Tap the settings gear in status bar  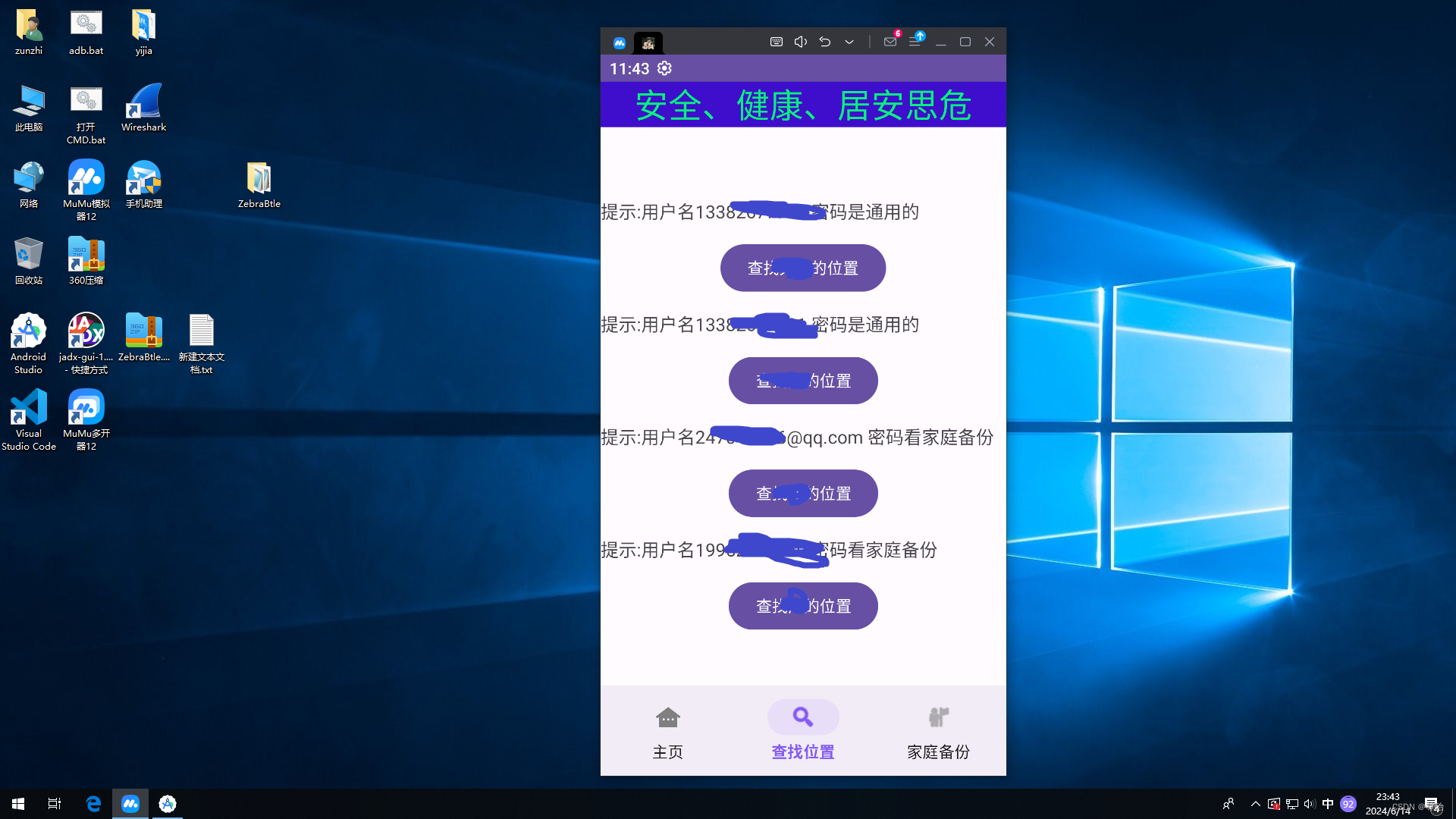coord(664,68)
